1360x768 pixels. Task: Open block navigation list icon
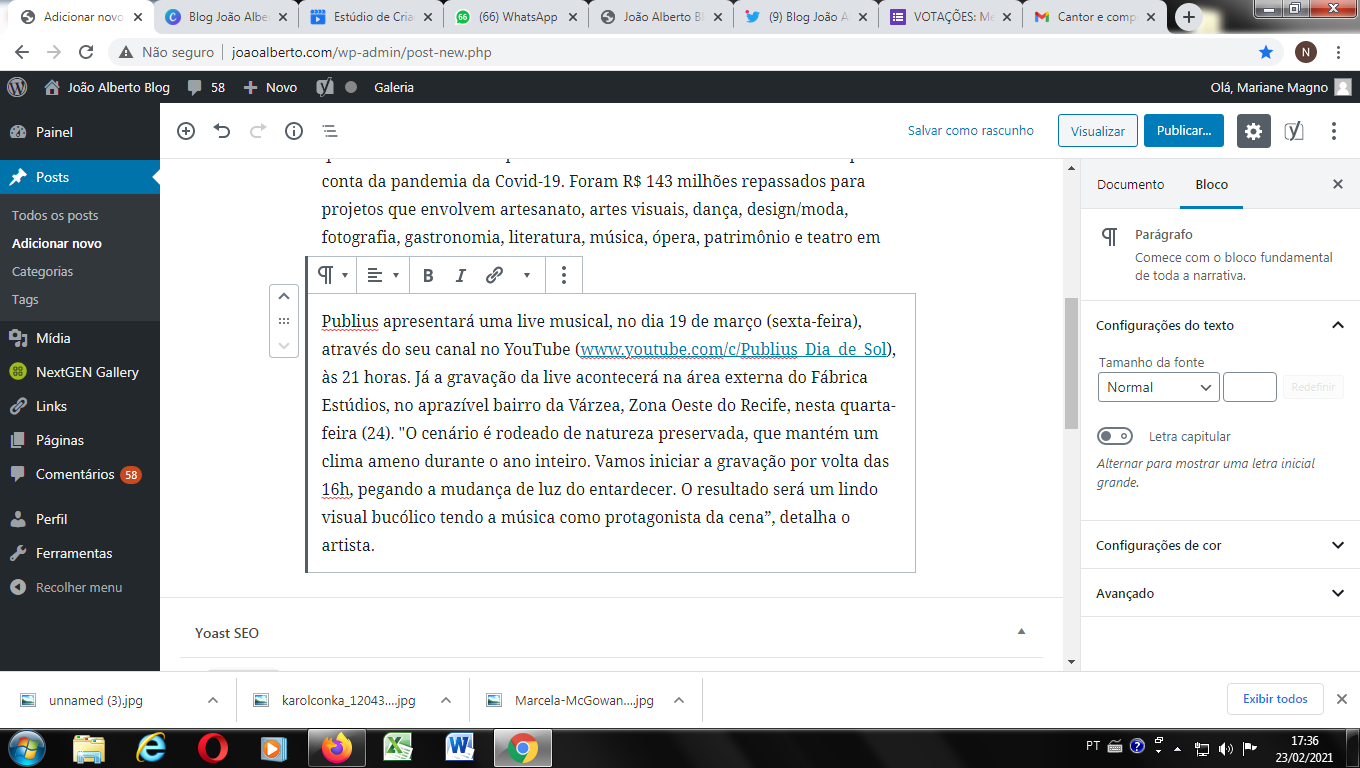(x=329, y=131)
